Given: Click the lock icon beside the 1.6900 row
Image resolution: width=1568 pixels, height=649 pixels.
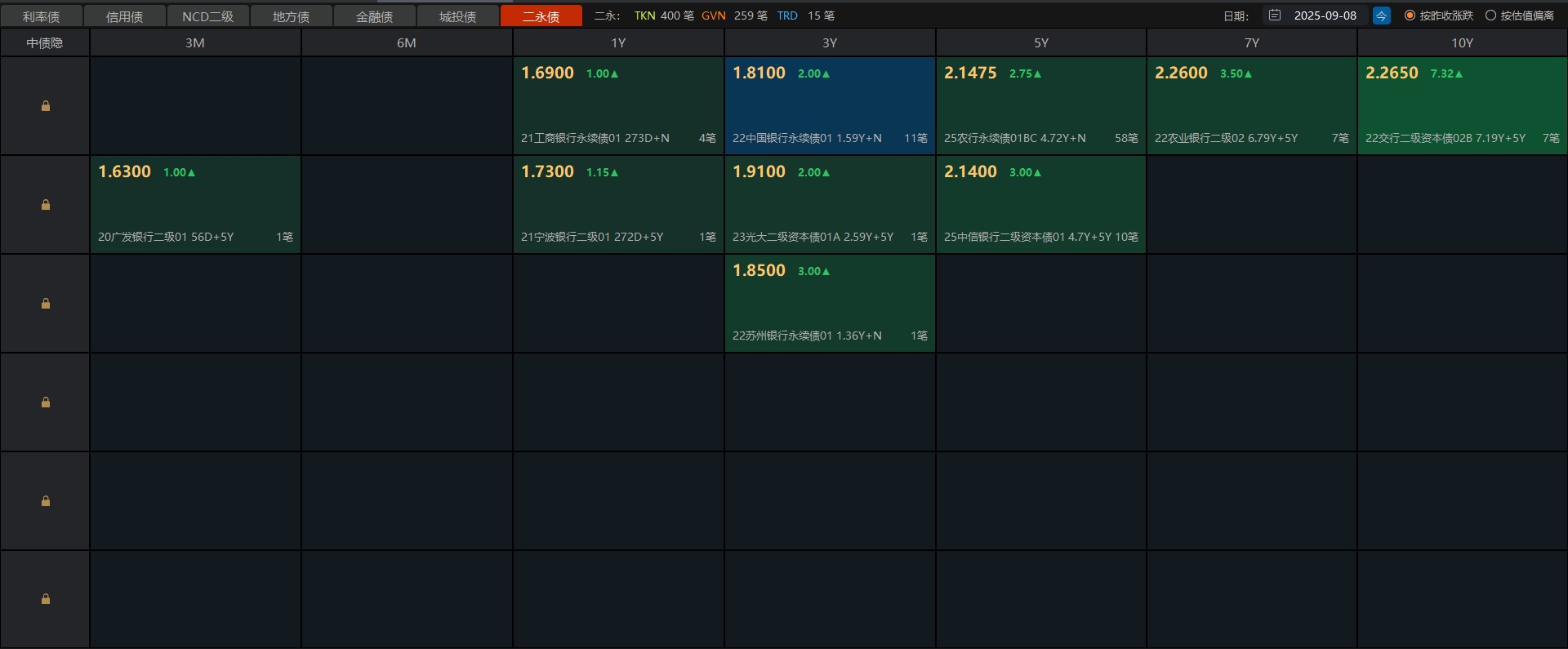Looking at the screenshot, I should (46, 106).
